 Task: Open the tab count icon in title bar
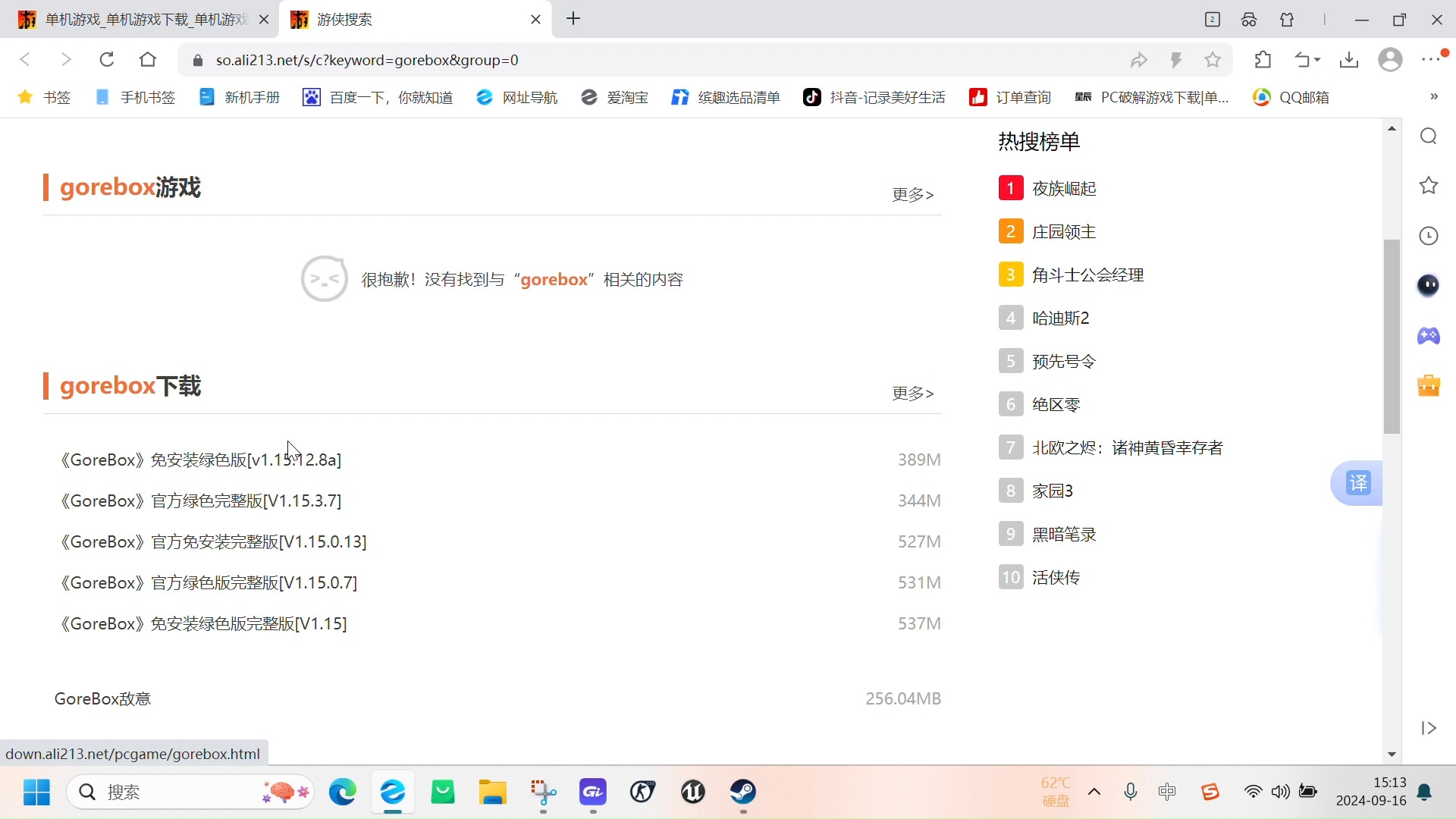pos(1212,20)
